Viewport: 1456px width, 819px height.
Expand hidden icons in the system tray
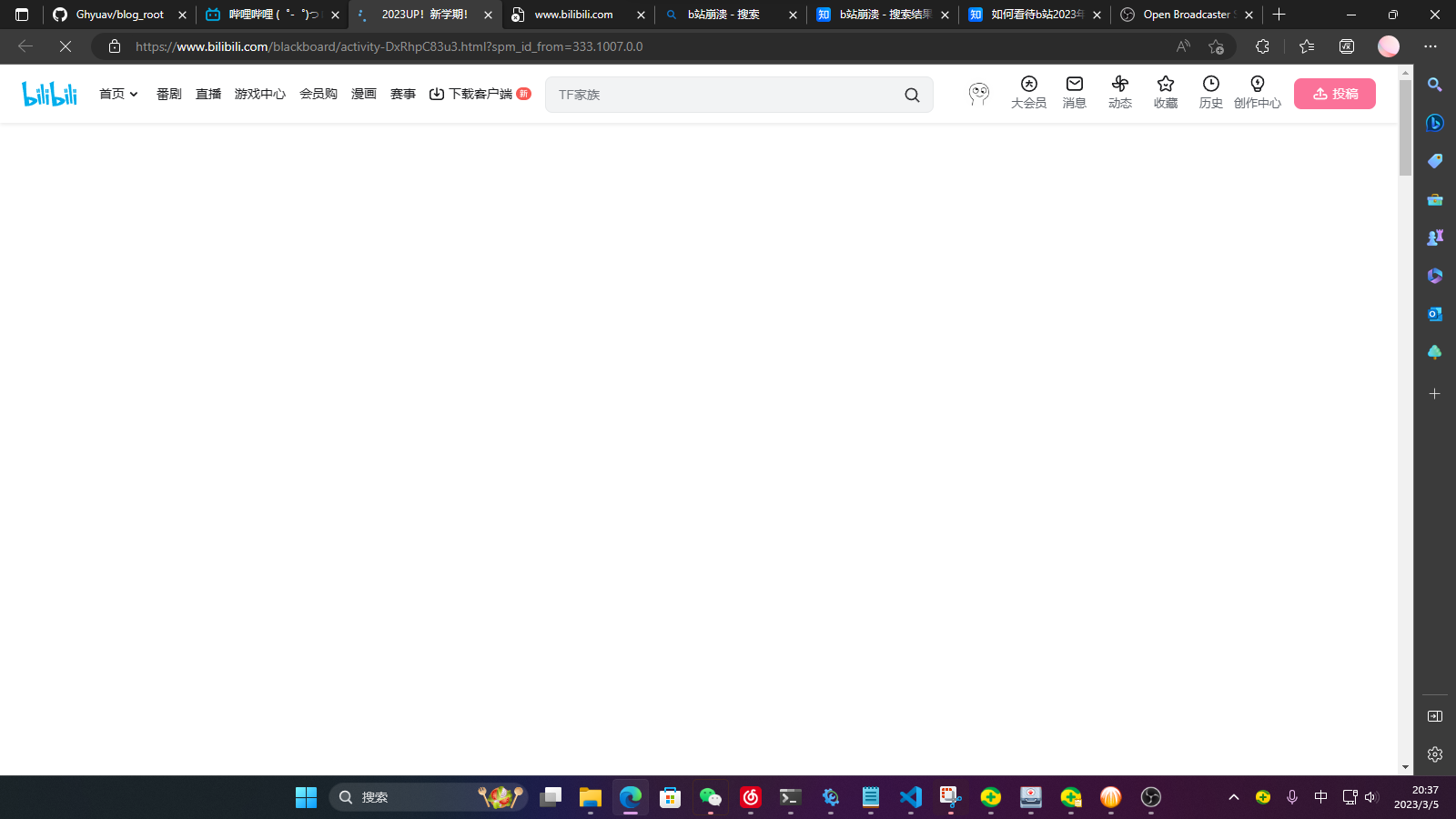pos(1234,797)
